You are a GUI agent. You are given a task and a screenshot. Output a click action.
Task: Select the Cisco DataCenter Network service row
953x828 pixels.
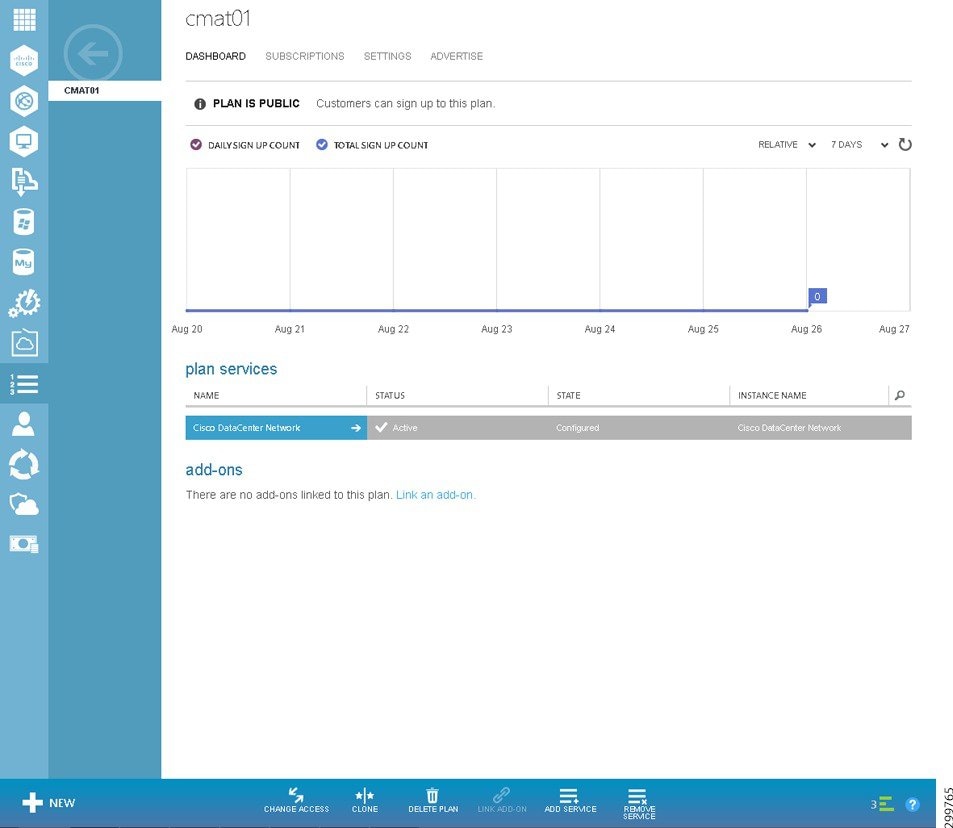[x=548, y=428]
